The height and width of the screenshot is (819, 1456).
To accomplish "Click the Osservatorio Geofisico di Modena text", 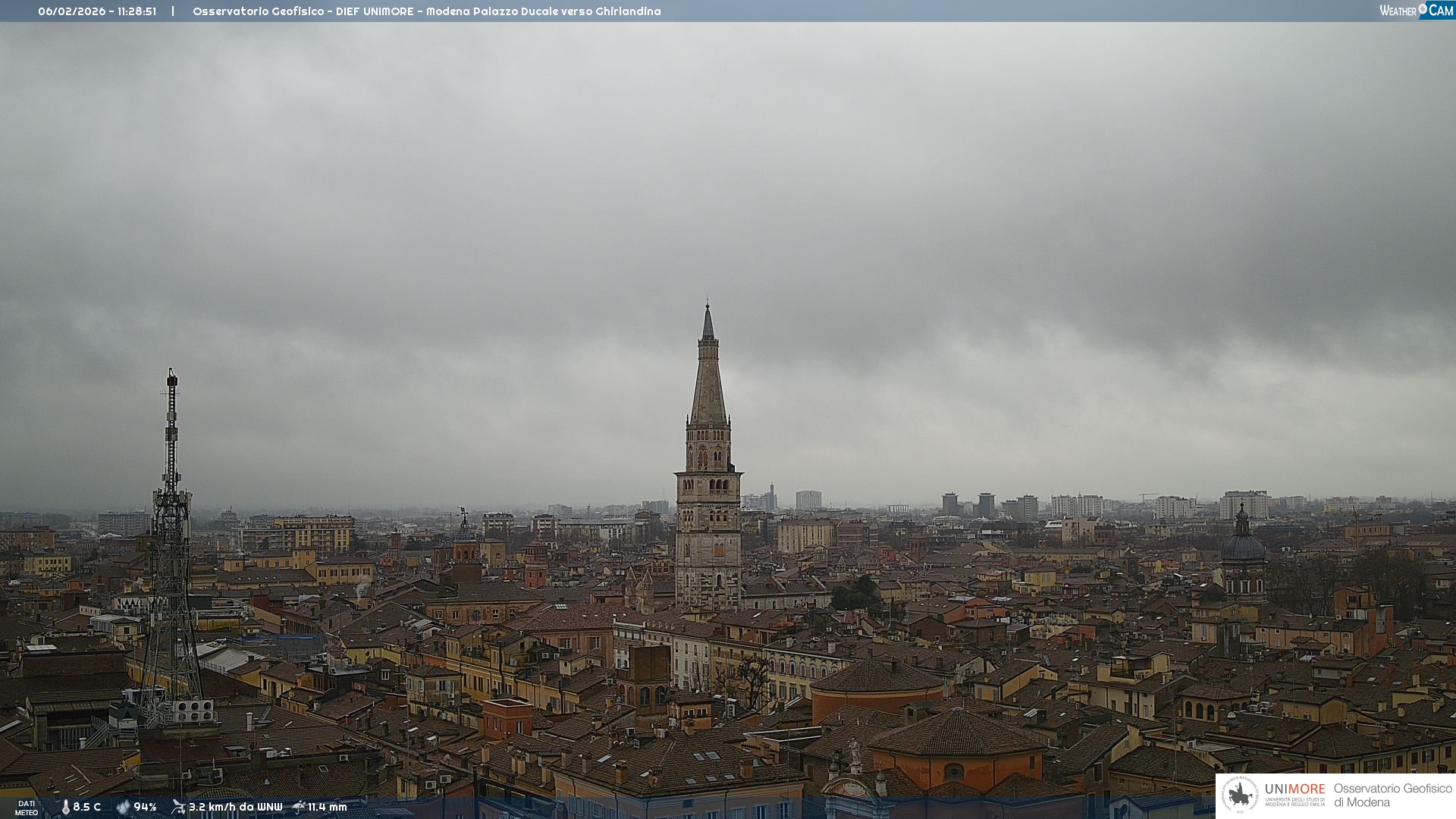I will (x=1392, y=795).
